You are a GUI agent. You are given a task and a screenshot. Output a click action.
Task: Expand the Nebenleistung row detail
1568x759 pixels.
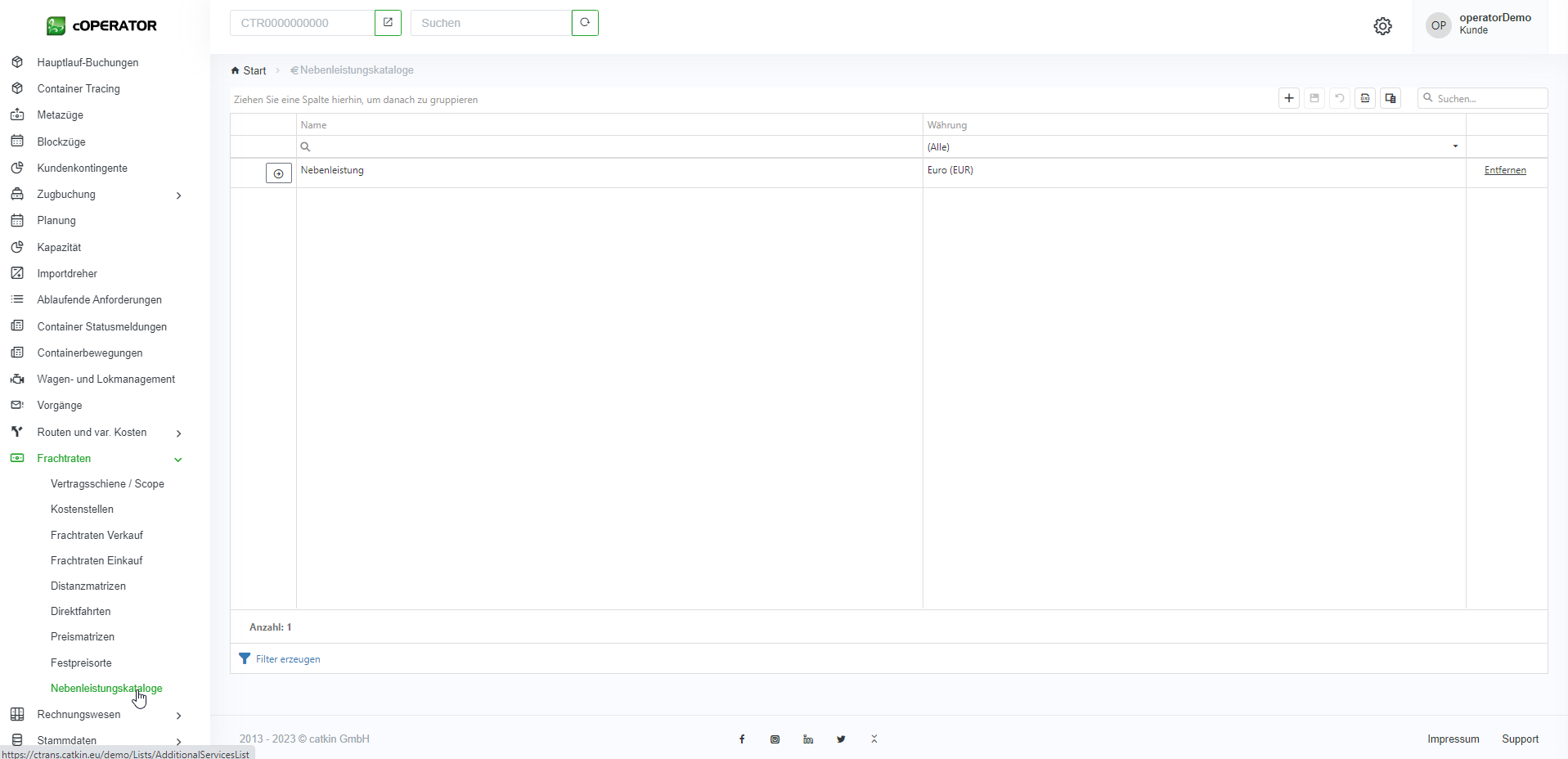coord(279,173)
